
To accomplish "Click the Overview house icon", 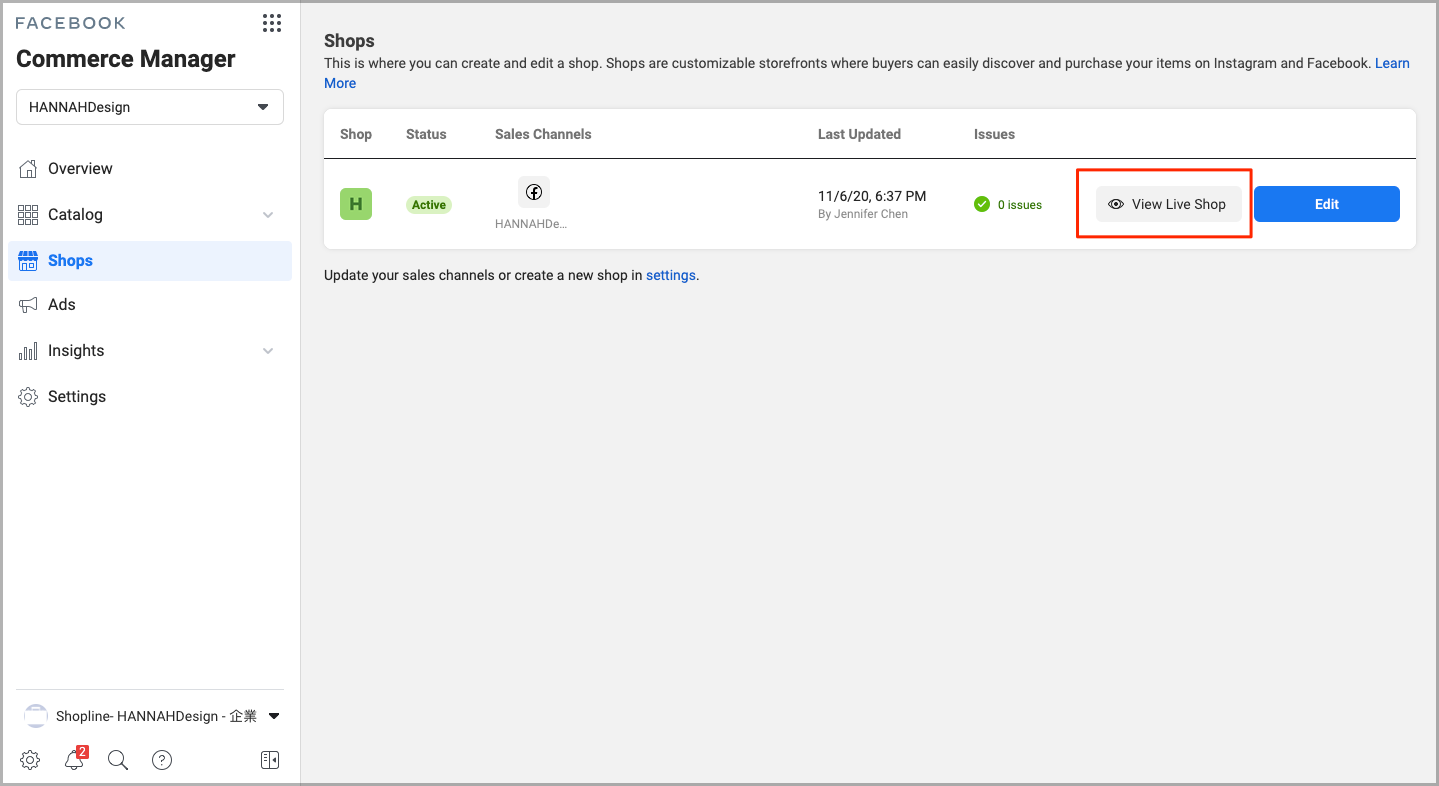I will pyautogui.click(x=28, y=169).
